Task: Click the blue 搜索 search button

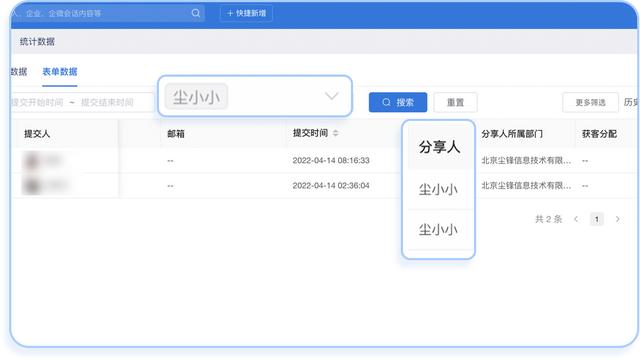Action: (398, 102)
